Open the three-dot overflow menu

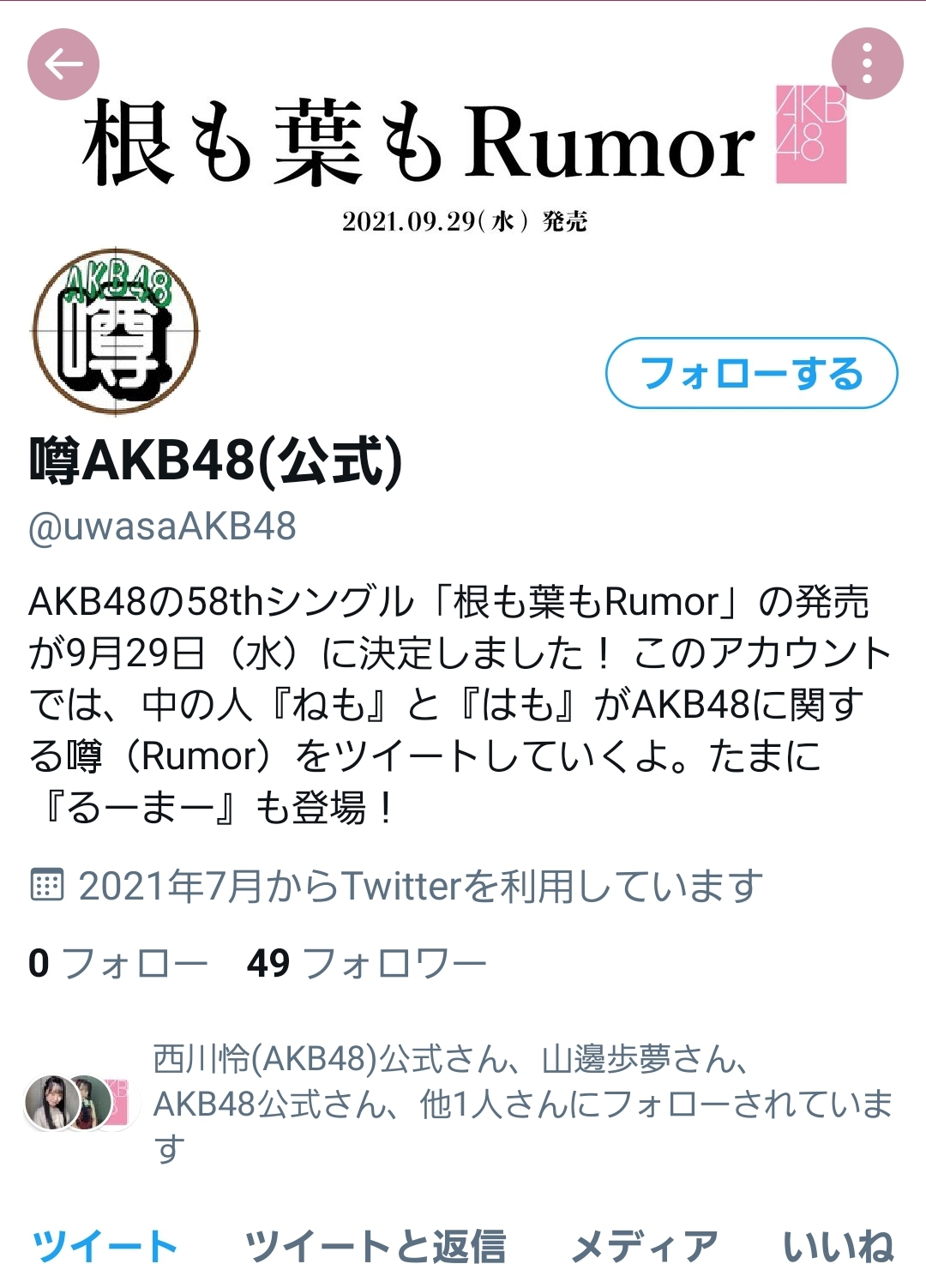click(868, 64)
